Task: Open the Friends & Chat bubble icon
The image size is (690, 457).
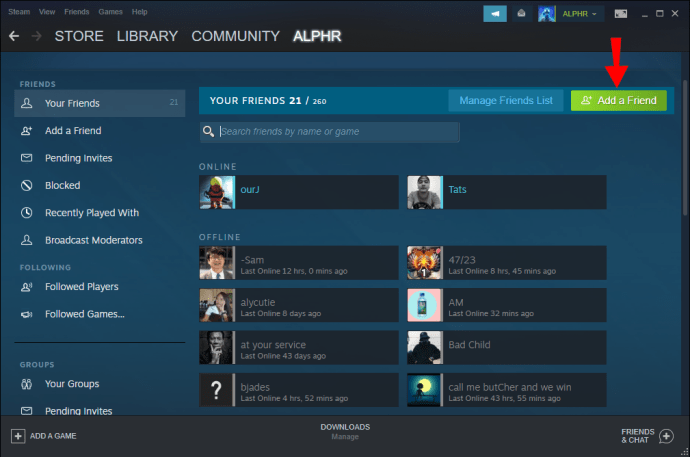Action: [x=666, y=436]
